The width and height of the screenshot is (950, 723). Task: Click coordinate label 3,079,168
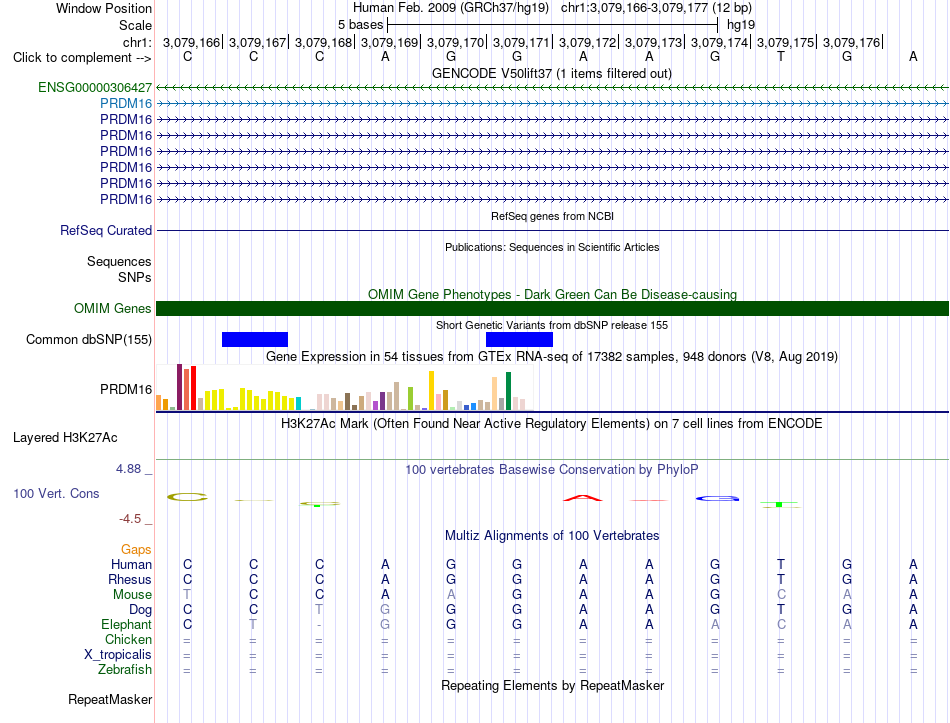[324, 42]
